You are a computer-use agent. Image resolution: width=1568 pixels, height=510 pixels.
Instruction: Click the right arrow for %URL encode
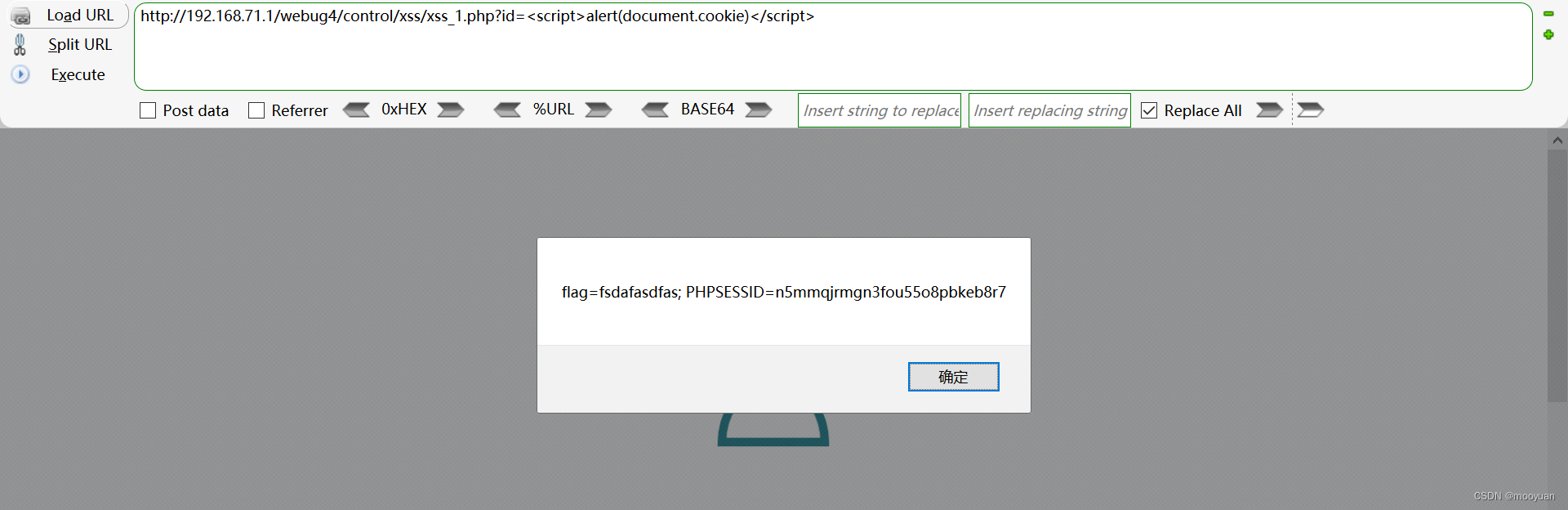pyautogui.click(x=599, y=110)
